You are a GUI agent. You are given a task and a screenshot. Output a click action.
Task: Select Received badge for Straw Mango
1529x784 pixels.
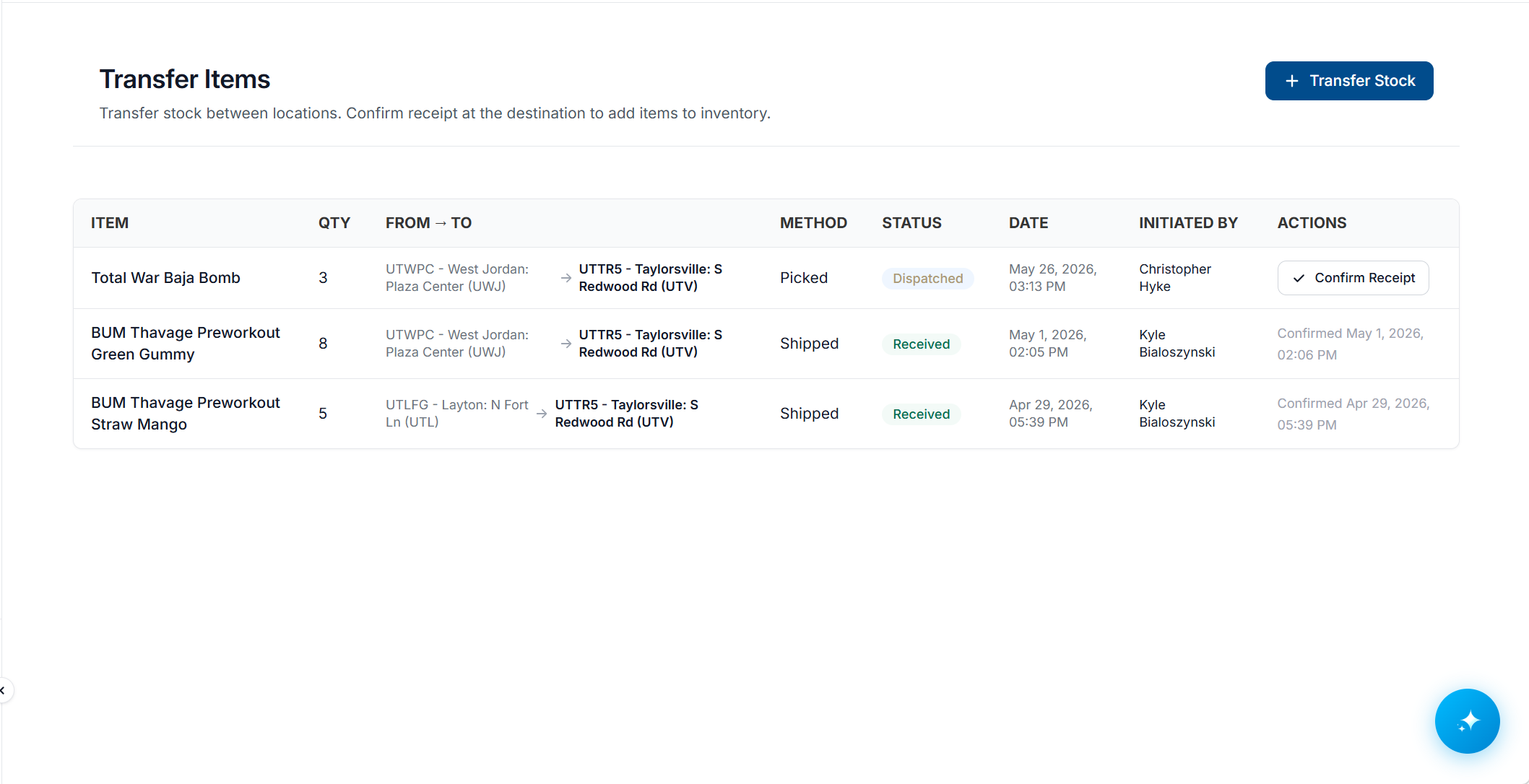click(921, 414)
